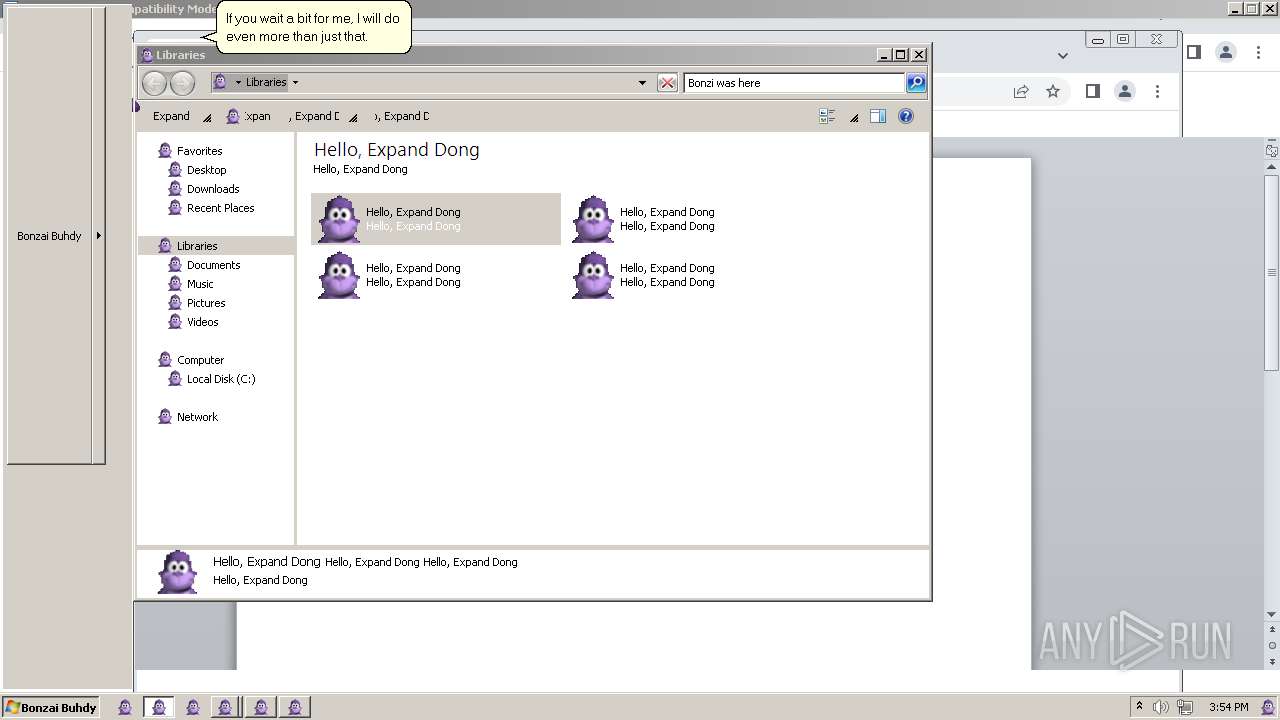This screenshot has height=720, width=1280.
Task: Open dropdown arrow after Libraries in address bar
Action: click(295, 83)
